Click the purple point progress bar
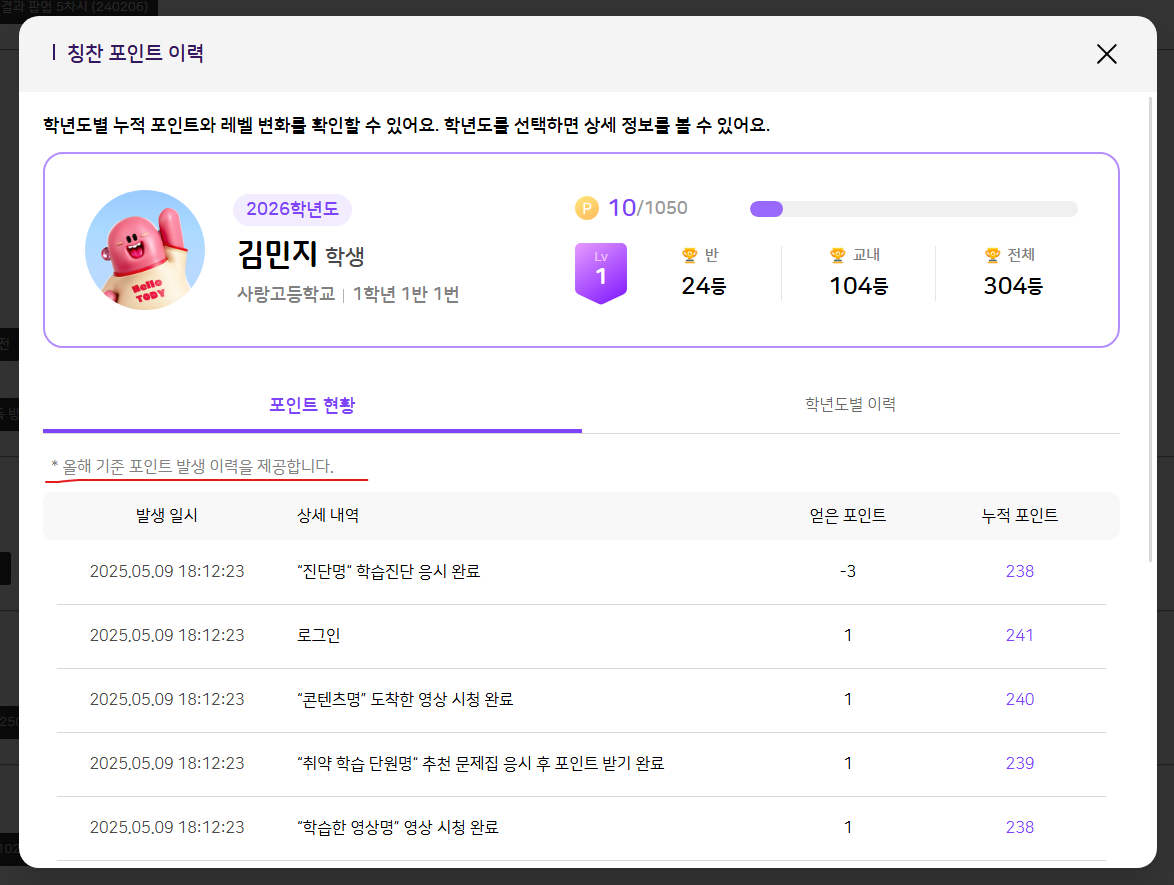1174x885 pixels. click(913, 209)
